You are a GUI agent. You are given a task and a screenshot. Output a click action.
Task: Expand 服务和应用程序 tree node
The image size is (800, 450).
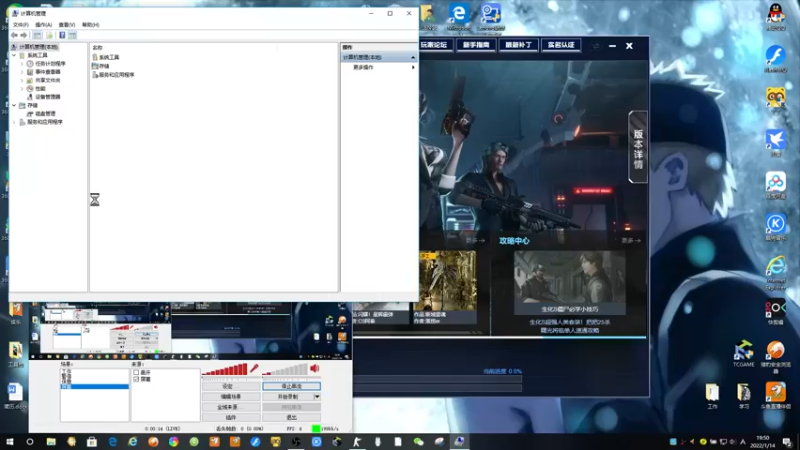pos(14,122)
